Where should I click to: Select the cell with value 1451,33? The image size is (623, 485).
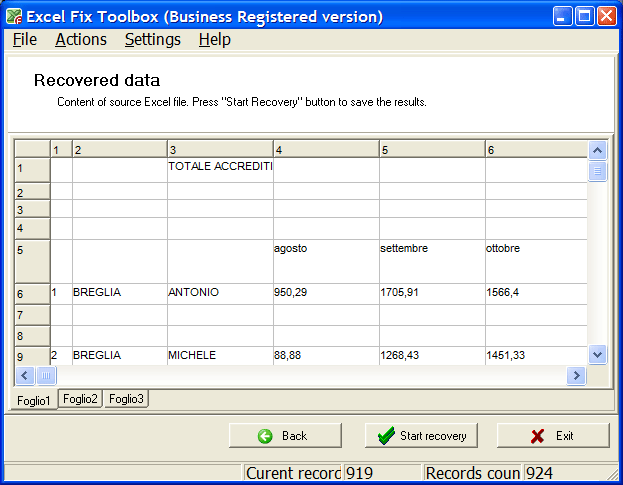pos(536,356)
